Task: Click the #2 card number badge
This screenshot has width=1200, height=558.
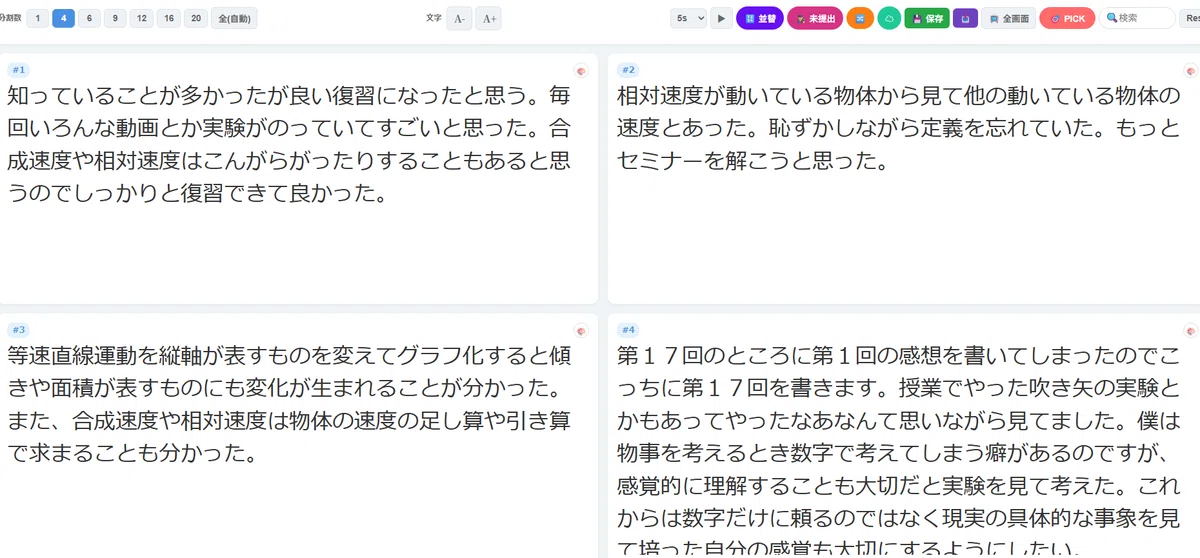Action: tap(628, 70)
